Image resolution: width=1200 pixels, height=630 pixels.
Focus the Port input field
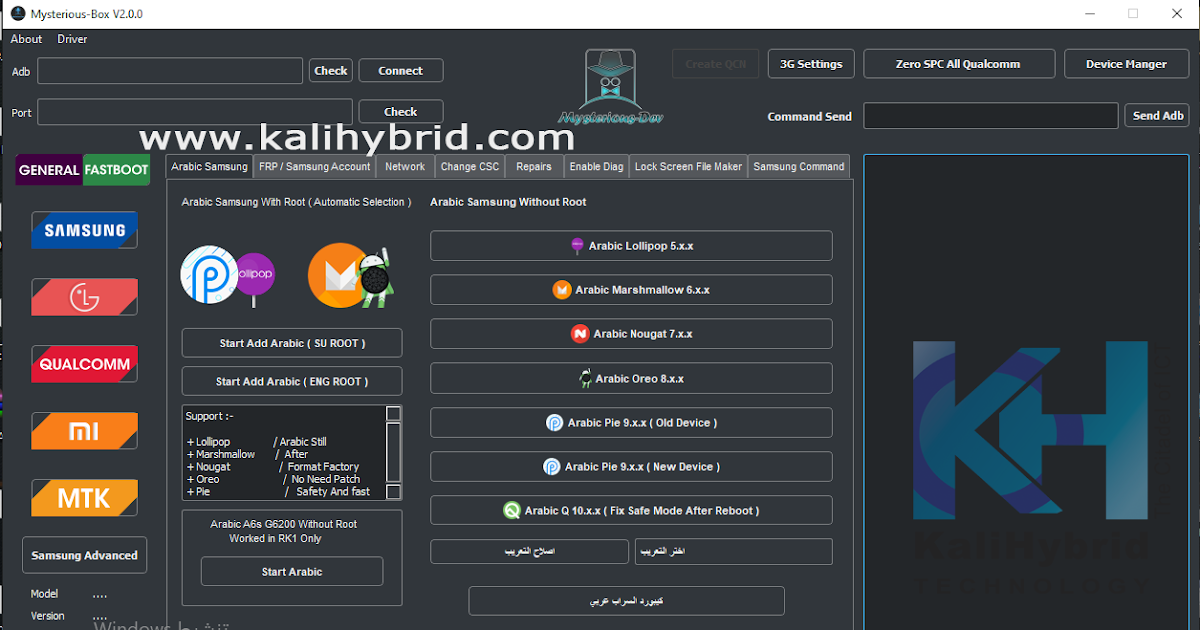coord(195,112)
